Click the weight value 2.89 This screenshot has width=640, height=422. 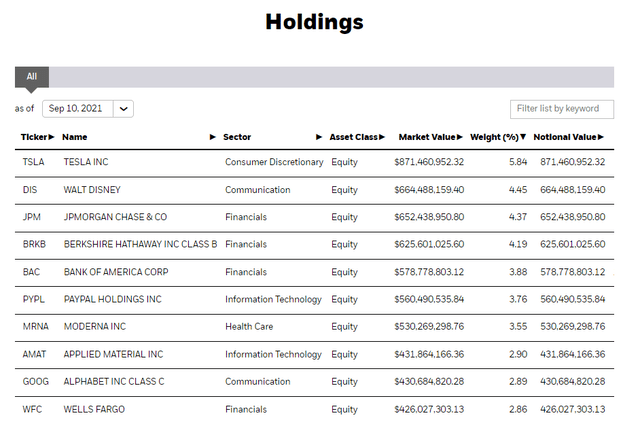(x=518, y=382)
